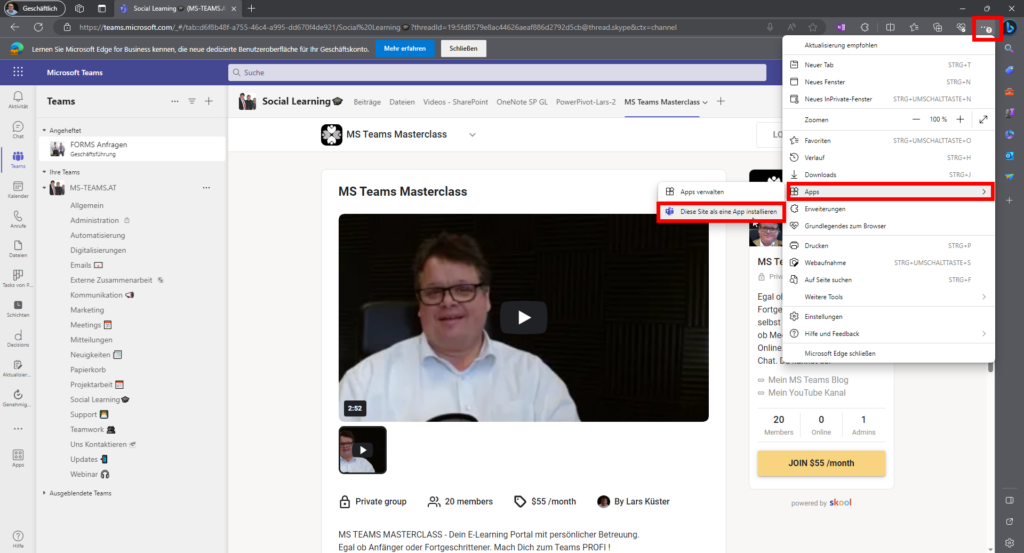Switch to Dateien channel tab
1024x553 pixels.
(402, 102)
